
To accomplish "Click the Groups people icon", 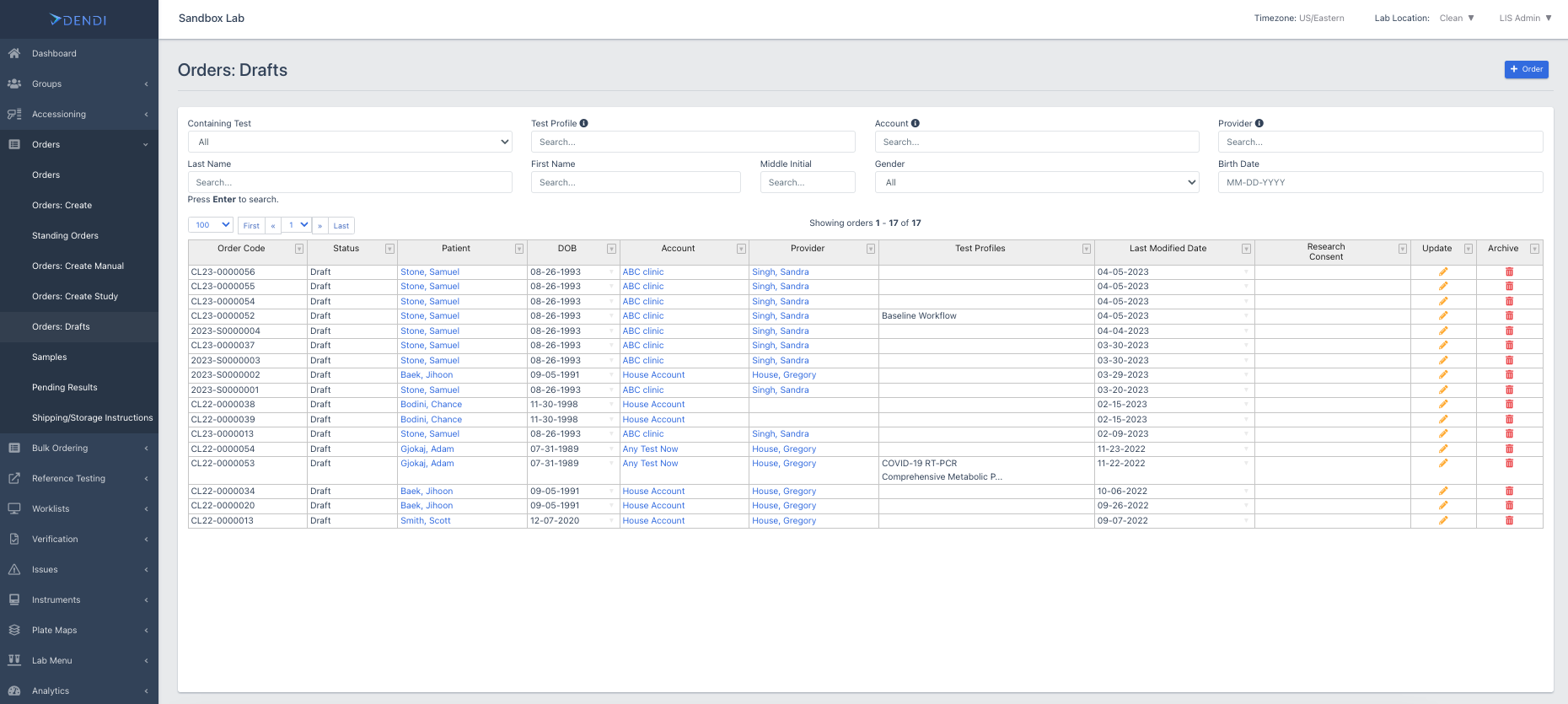I will (14, 83).
